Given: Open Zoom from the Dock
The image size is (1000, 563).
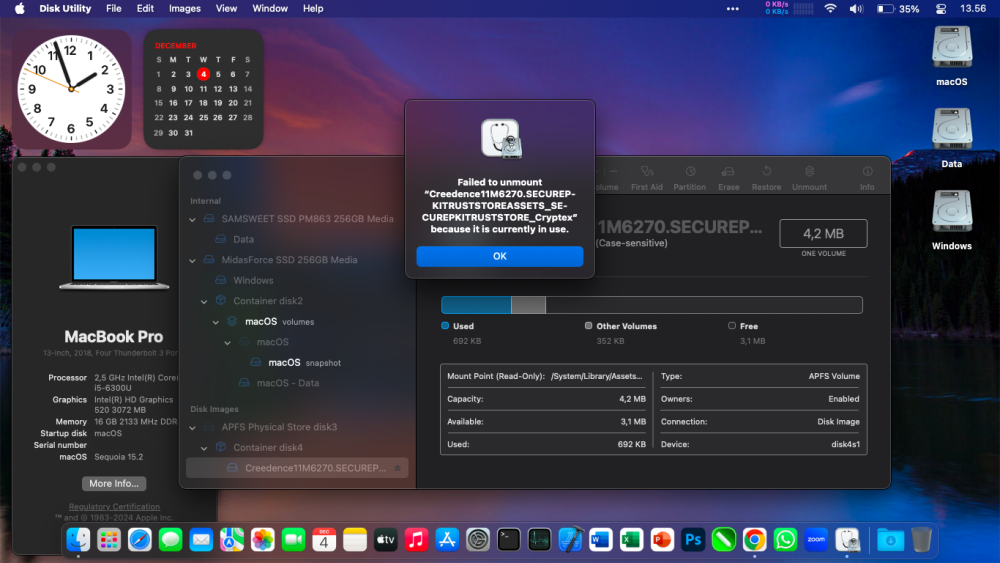Looking at the screenshot, I should (816, 540).
